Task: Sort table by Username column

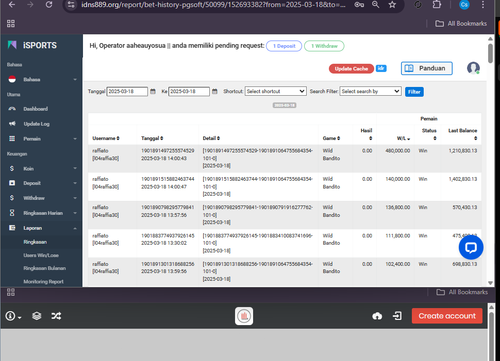Action: tap(106, 138)
